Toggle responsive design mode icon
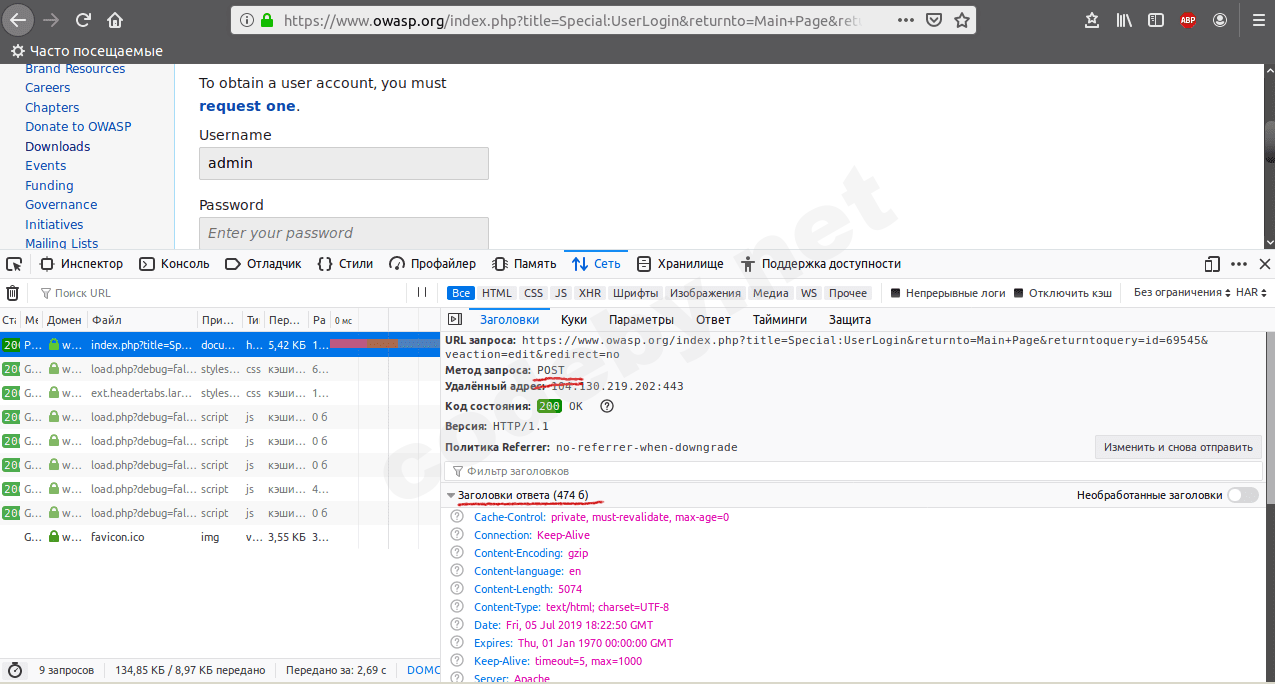This screenshot has height=684, width=1275. coord(1212,264)
